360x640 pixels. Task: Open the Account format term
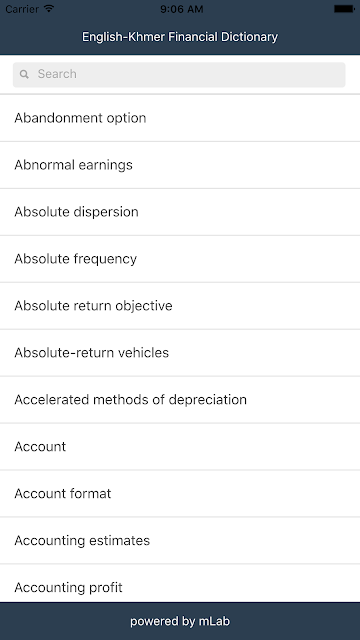(x=180, y=494)
